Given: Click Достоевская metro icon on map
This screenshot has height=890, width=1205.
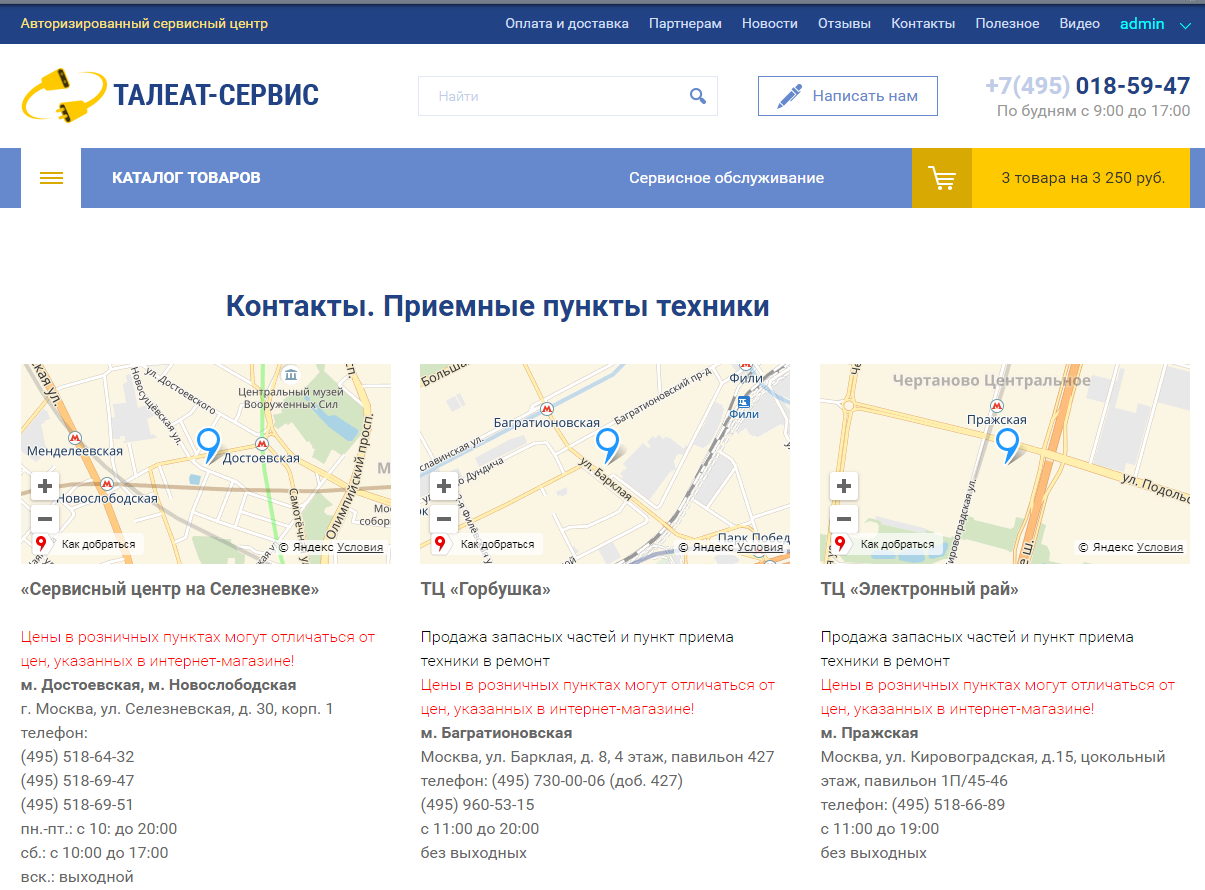Looking at the screenshot, I should tap(262, 443).
